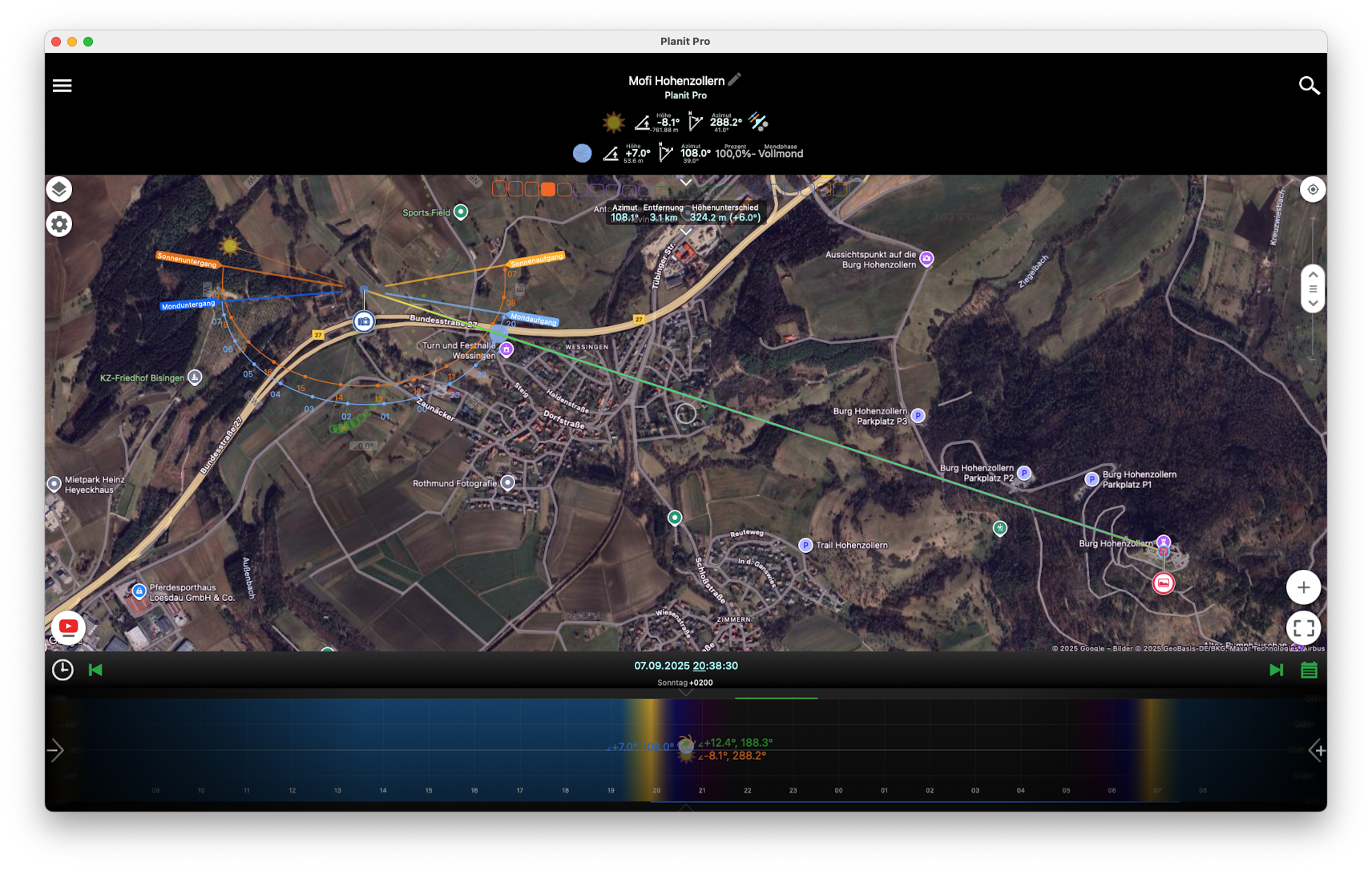Open the light and shadow finder icon
1372x871 pixels.
(x=758, y=122)
